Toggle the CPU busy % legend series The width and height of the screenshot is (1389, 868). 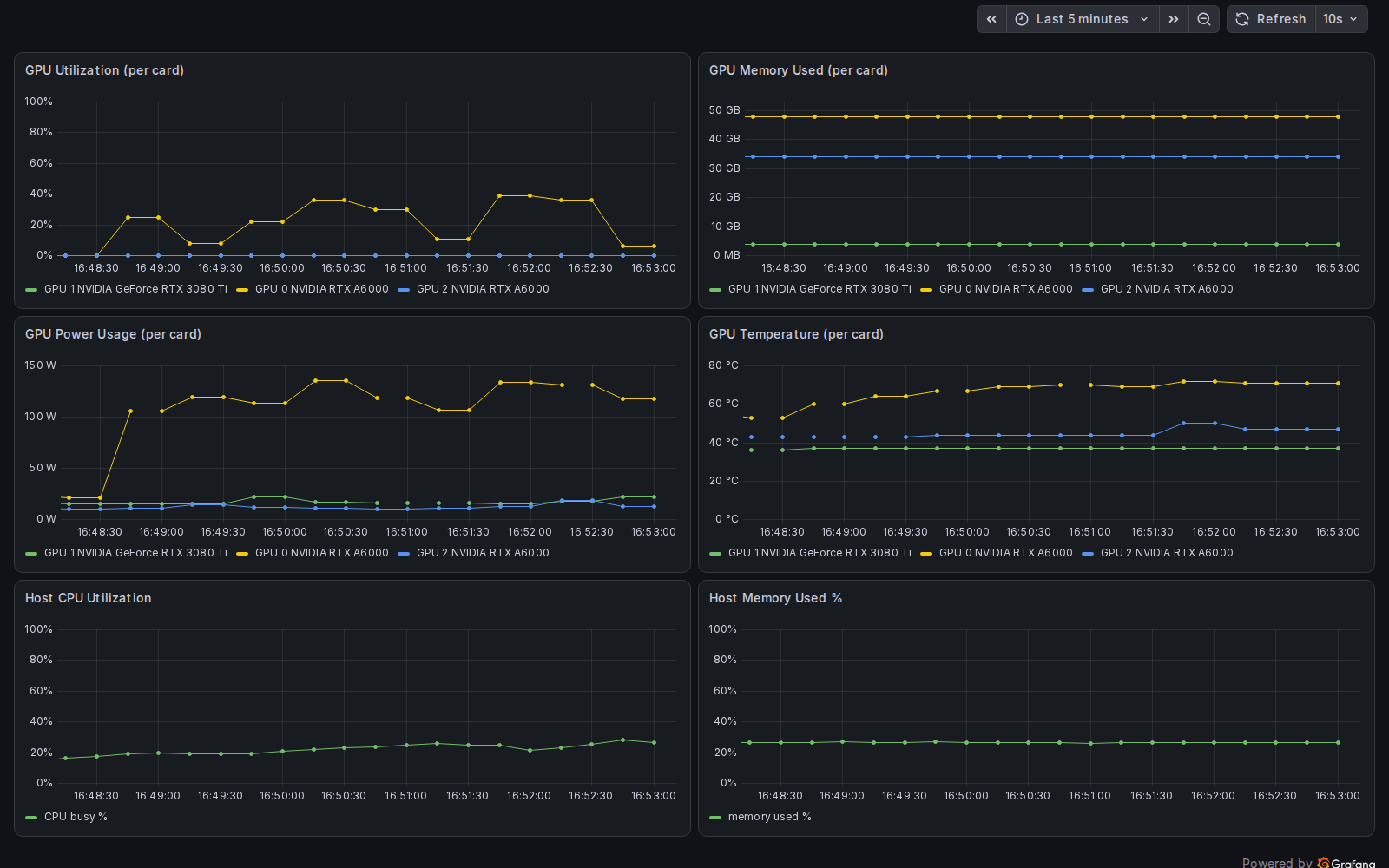tap(76, 817)
